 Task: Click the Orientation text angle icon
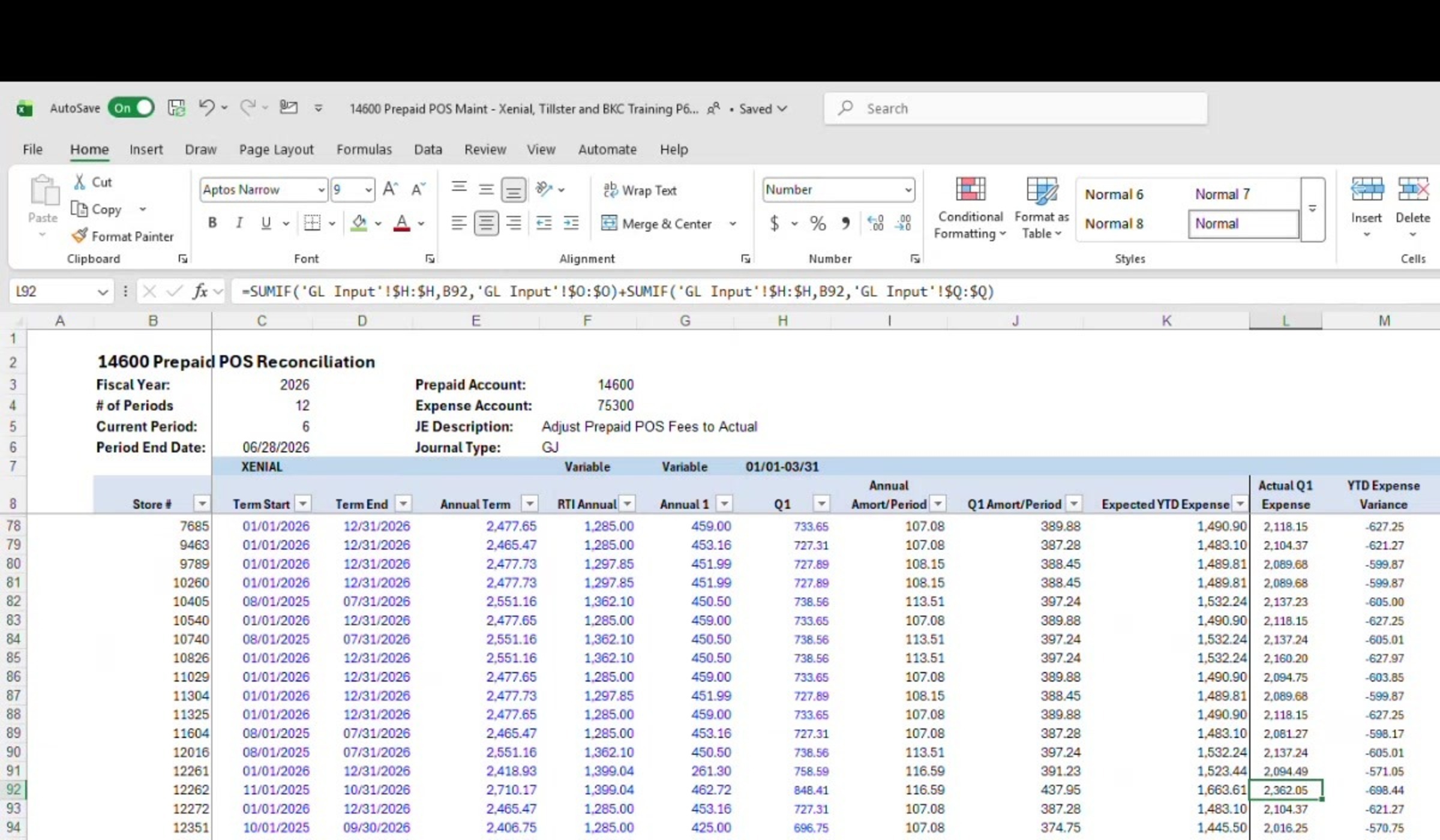click(x=544, y=189)
